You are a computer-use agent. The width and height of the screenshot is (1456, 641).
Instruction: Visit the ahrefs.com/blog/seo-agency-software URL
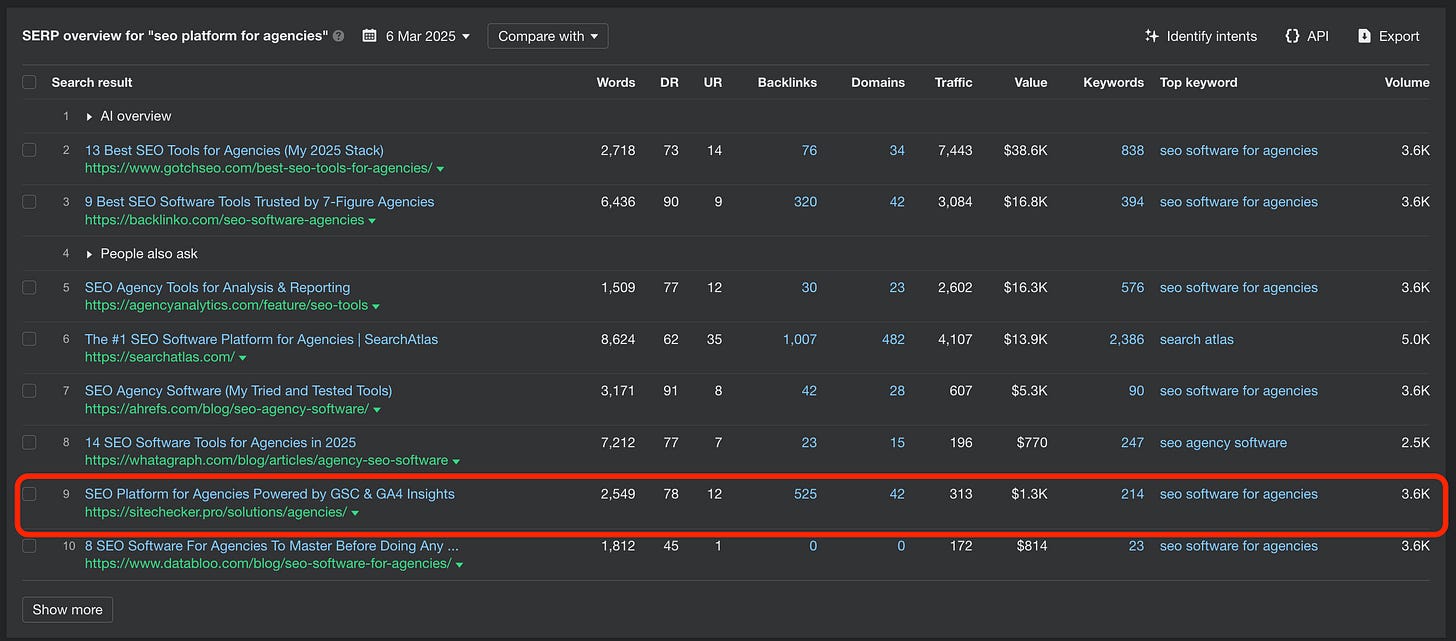[x=227, y=409]
